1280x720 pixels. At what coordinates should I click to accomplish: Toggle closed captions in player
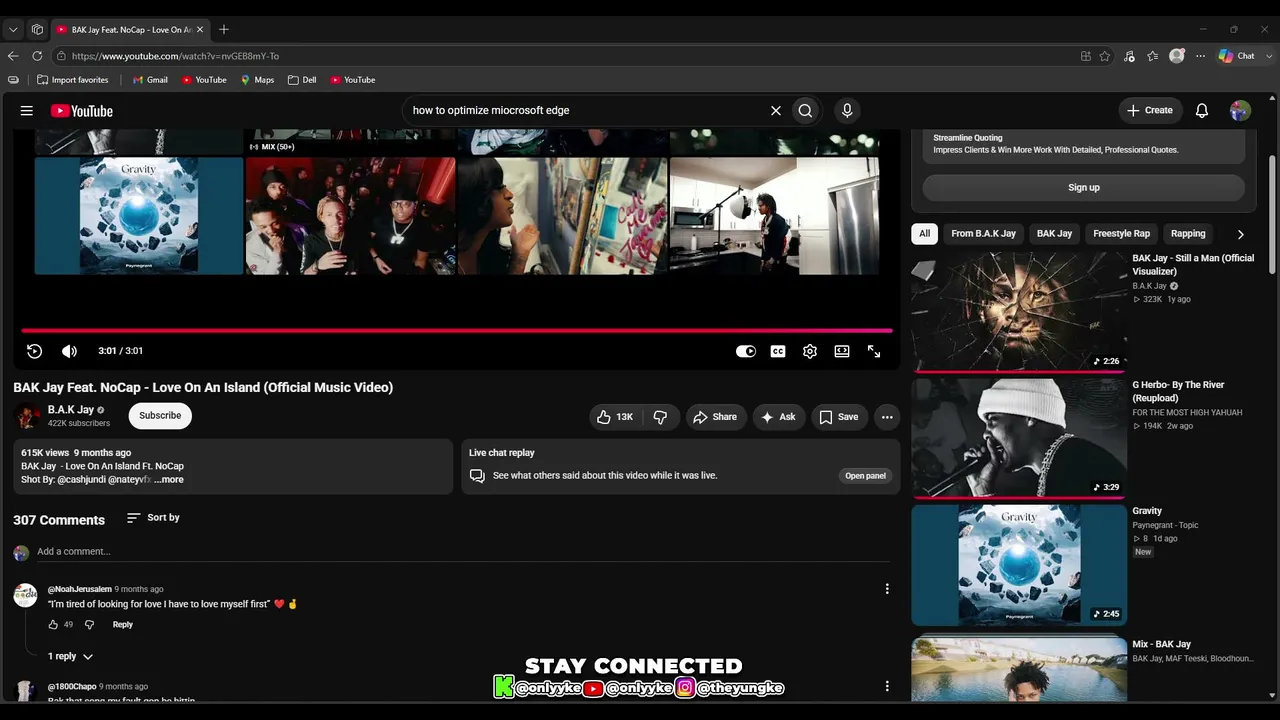tap(778, 351)
